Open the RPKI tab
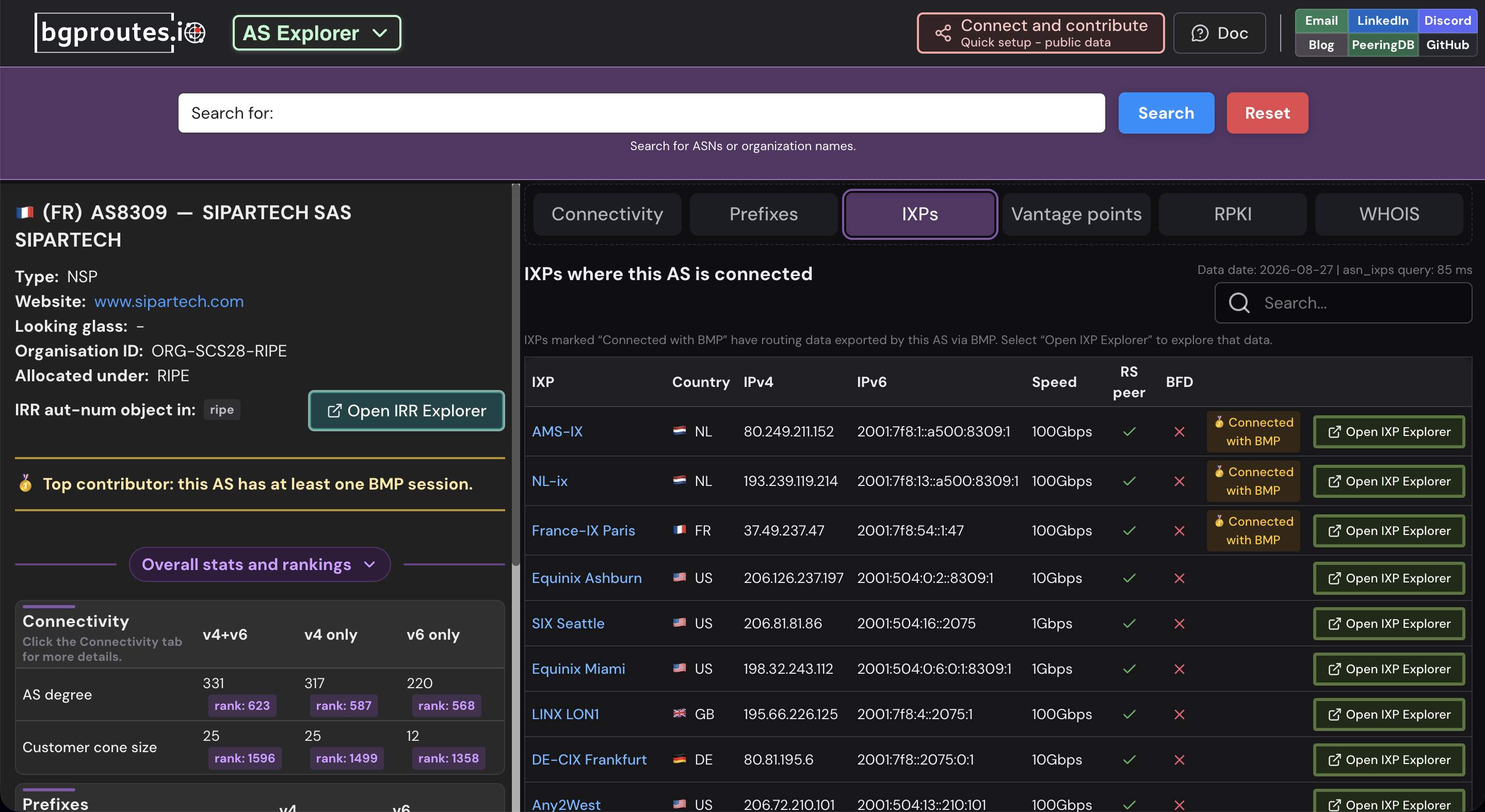The image size is (1485, 812). 1233,214
